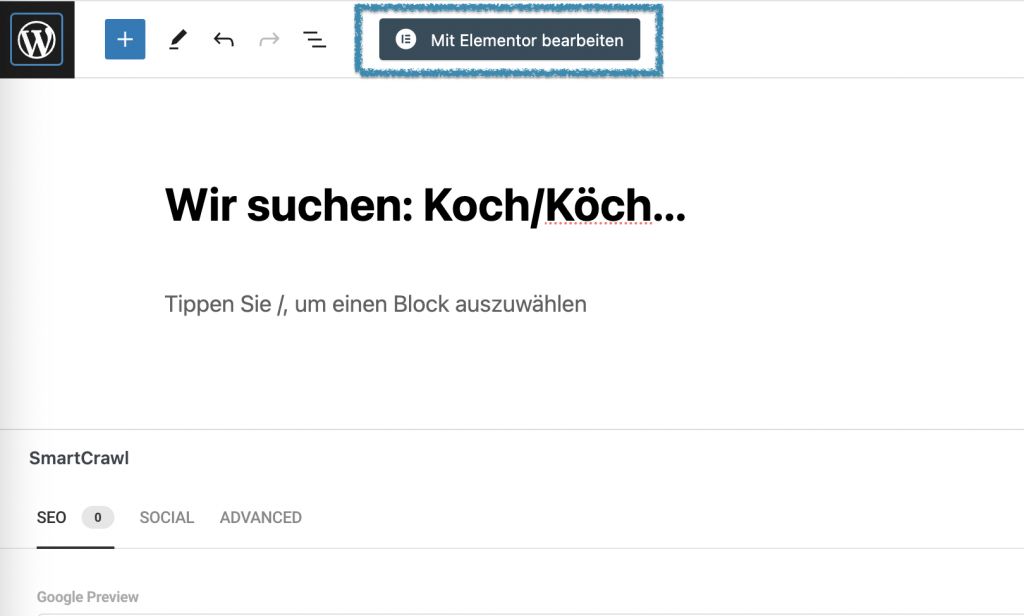Collapse the SmartCrawl panel header
Viewport: 1024px width, 616px height.
pyautogui.click(x=79, y=459)
